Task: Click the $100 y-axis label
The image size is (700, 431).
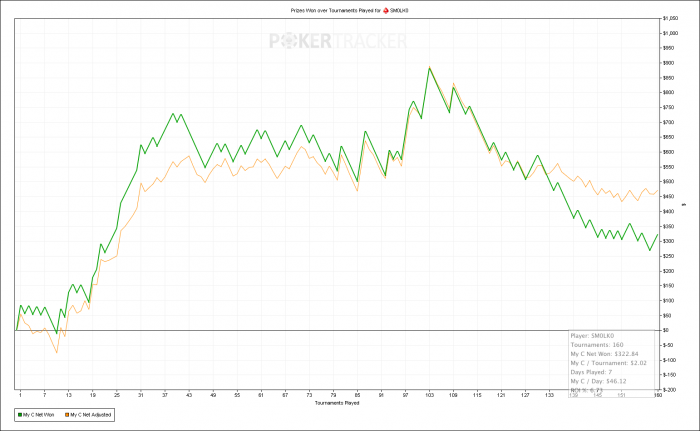Action: click(668, 301)
